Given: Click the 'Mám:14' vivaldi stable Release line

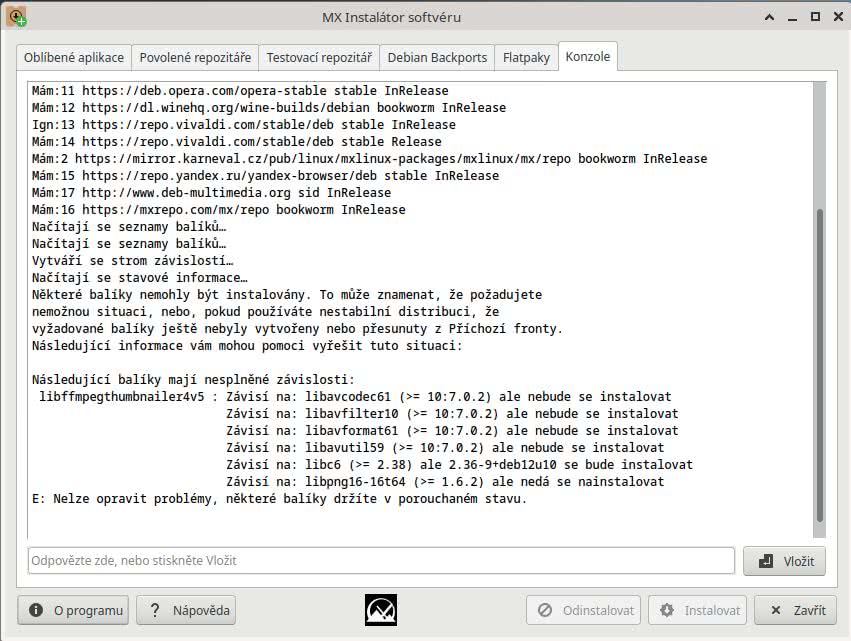Looking at the screenshot, I should click(x=237, y=141).
